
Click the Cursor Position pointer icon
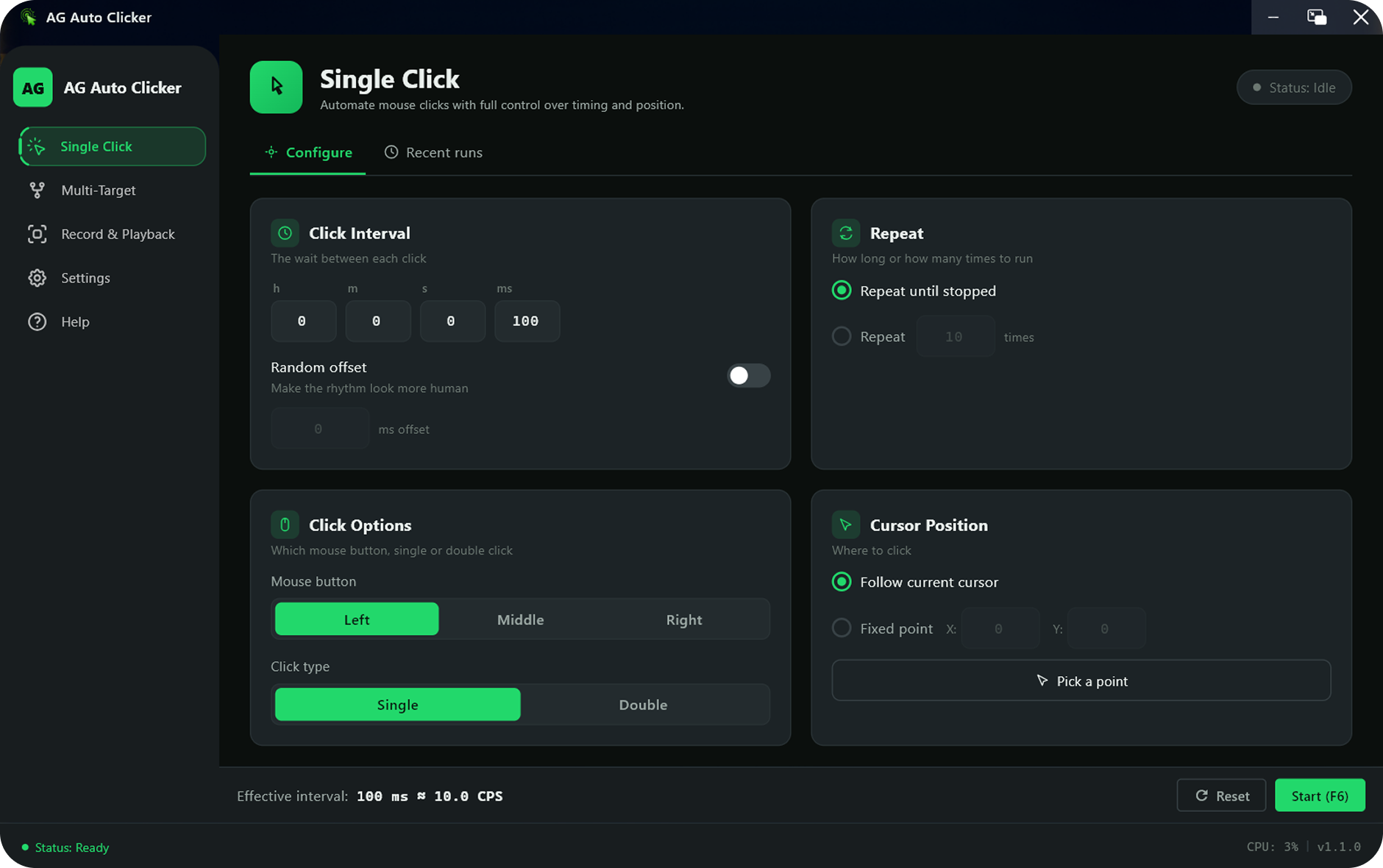846,525
